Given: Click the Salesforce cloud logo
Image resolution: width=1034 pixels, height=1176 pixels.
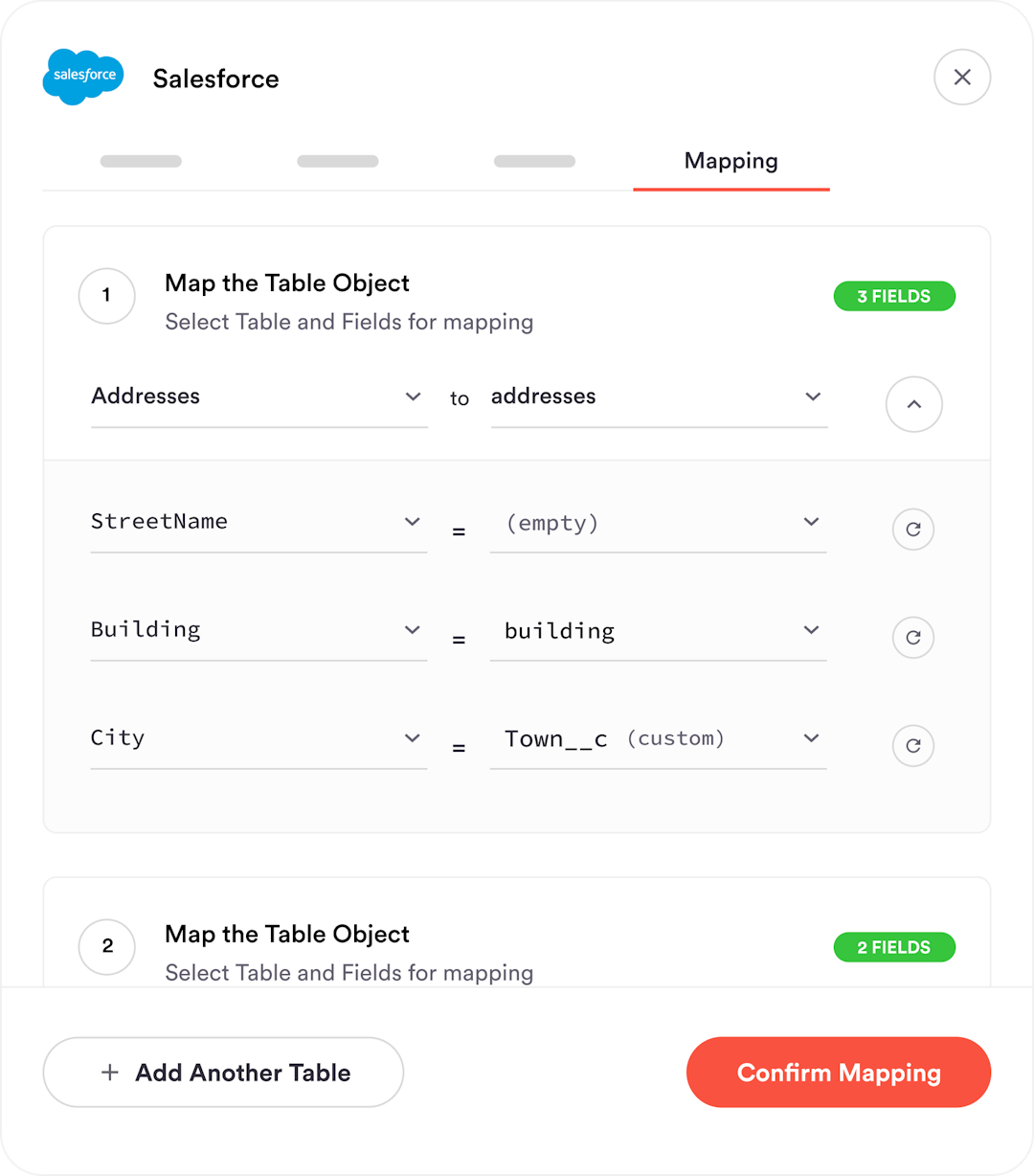Looking at the screenshot, I should pyautogui.click(x=83, y=77).
